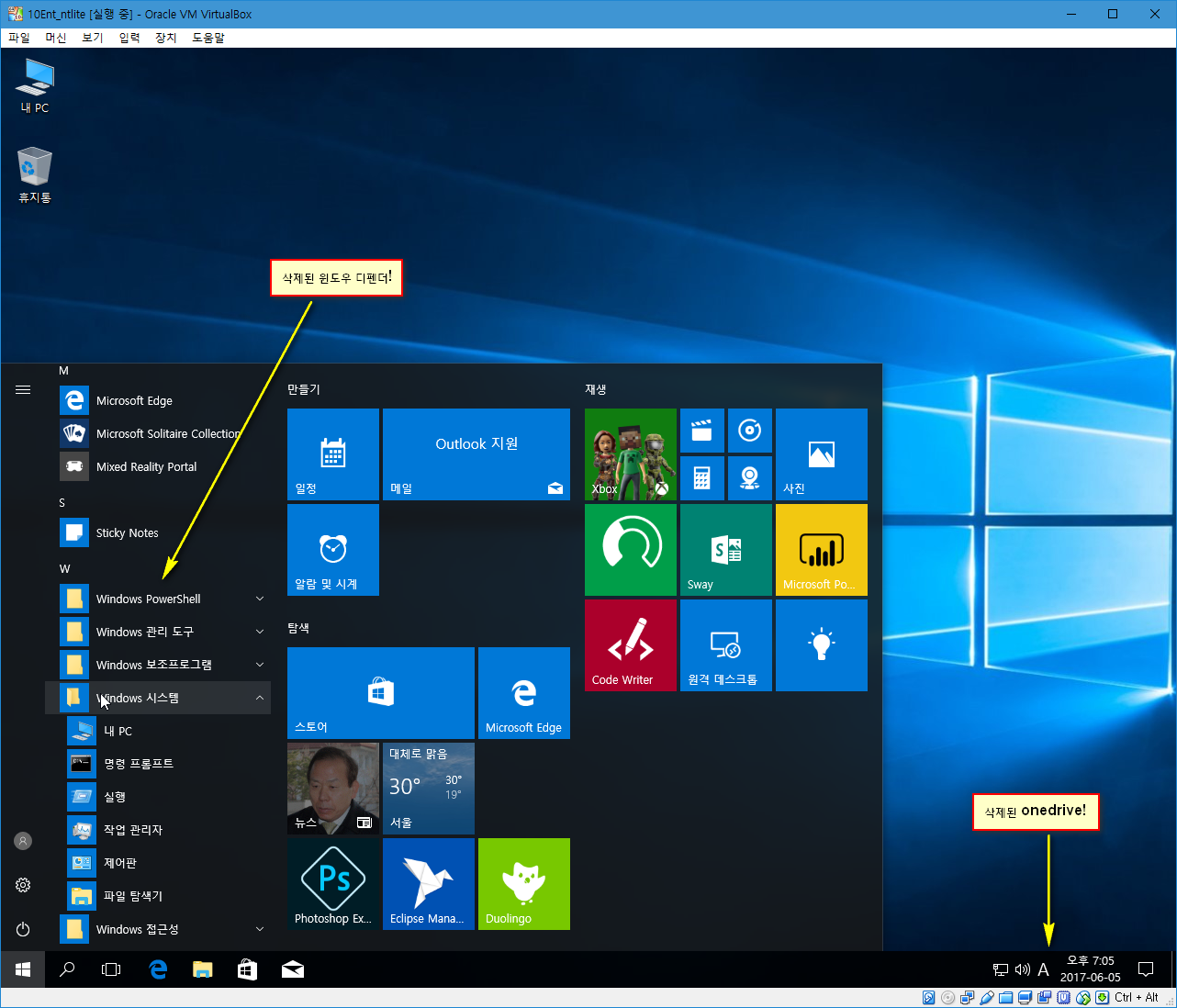
Task: Click the VirtualBox shared folders status icon
Action: (1006, 998)
